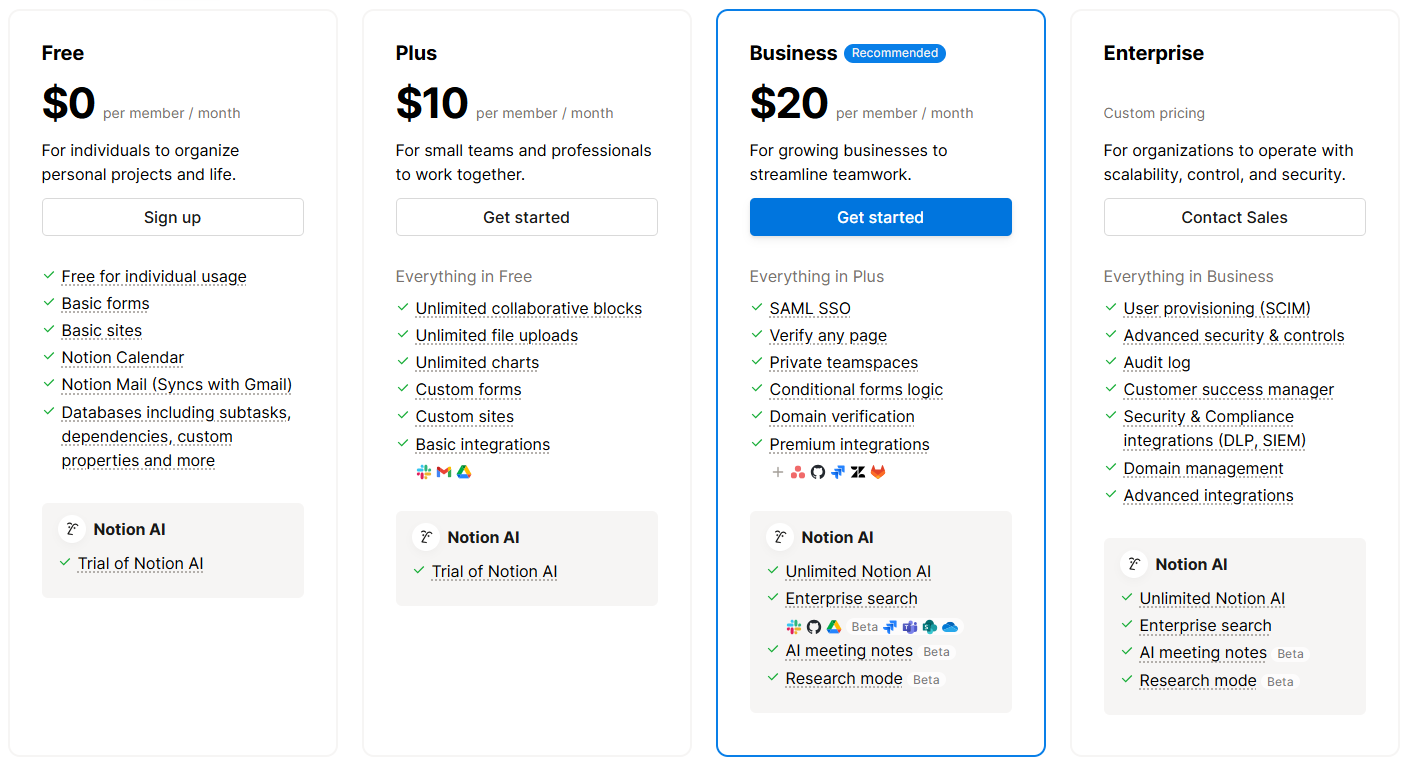This screenshot has width=1407, height=766.
Task: Click the GitLab icon under Premium integrations
Action: pos(878,472)
